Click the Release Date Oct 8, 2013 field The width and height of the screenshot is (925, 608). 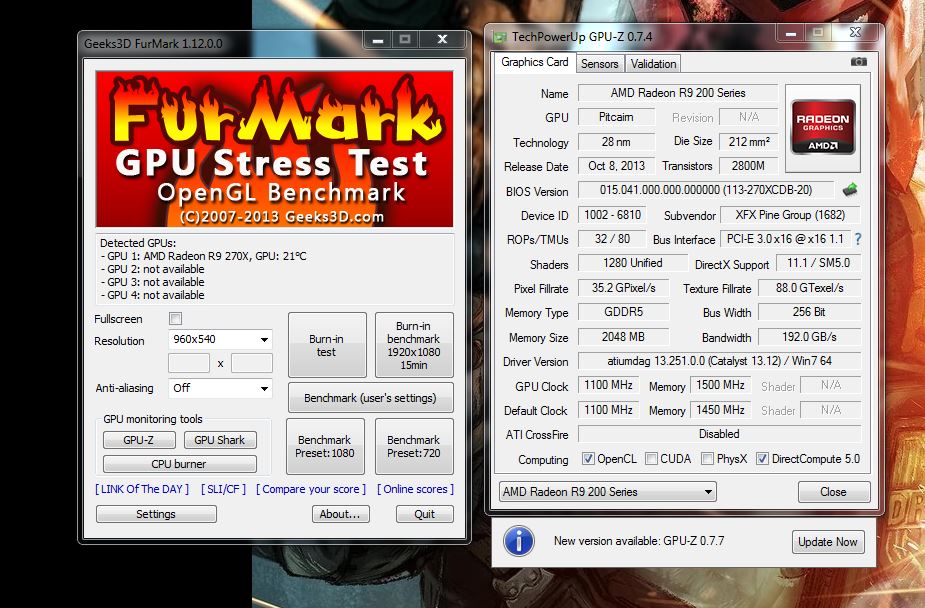click(616, 166)
